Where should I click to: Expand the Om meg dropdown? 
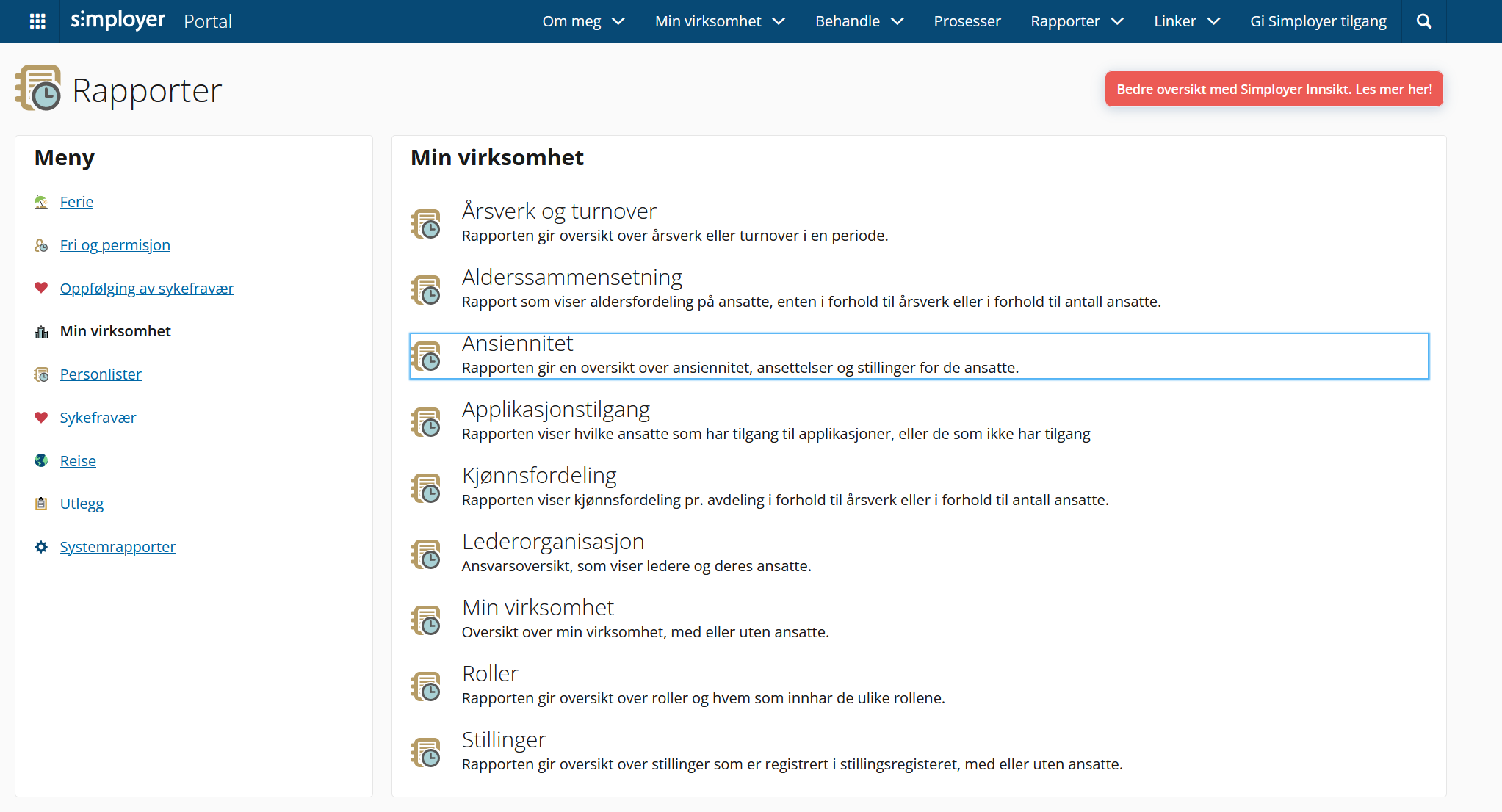[x=583, y=21]
